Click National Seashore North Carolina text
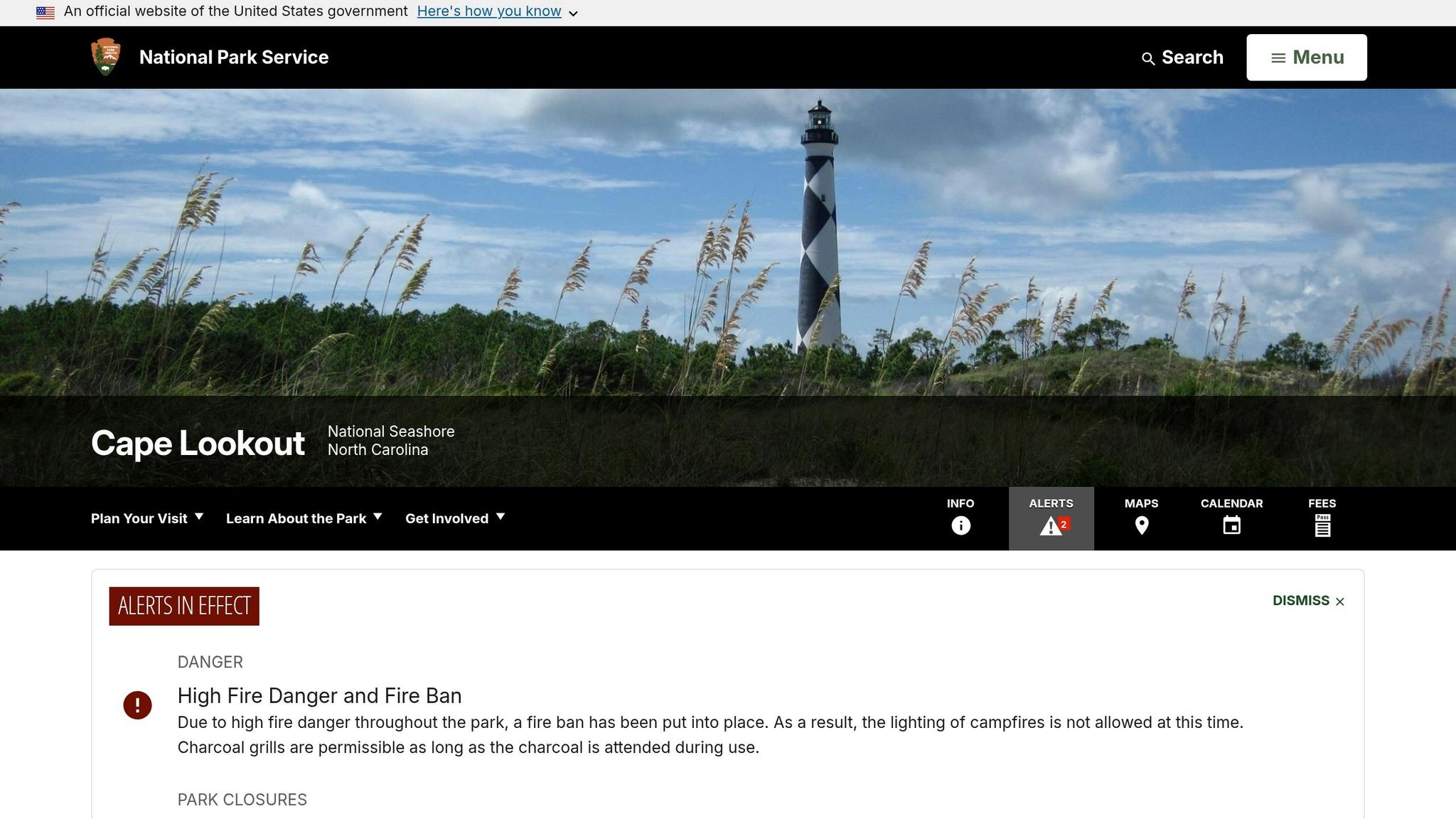 (x=391, y=441)
